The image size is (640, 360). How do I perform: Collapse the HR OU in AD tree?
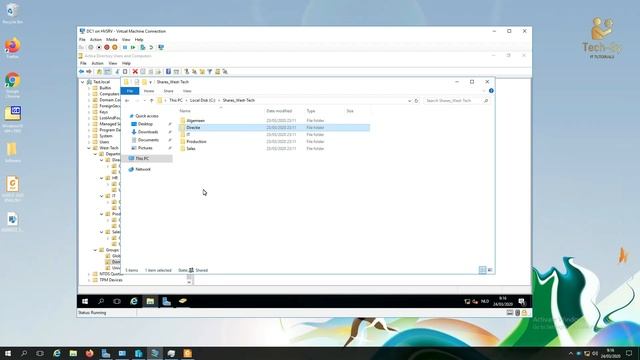102,178
